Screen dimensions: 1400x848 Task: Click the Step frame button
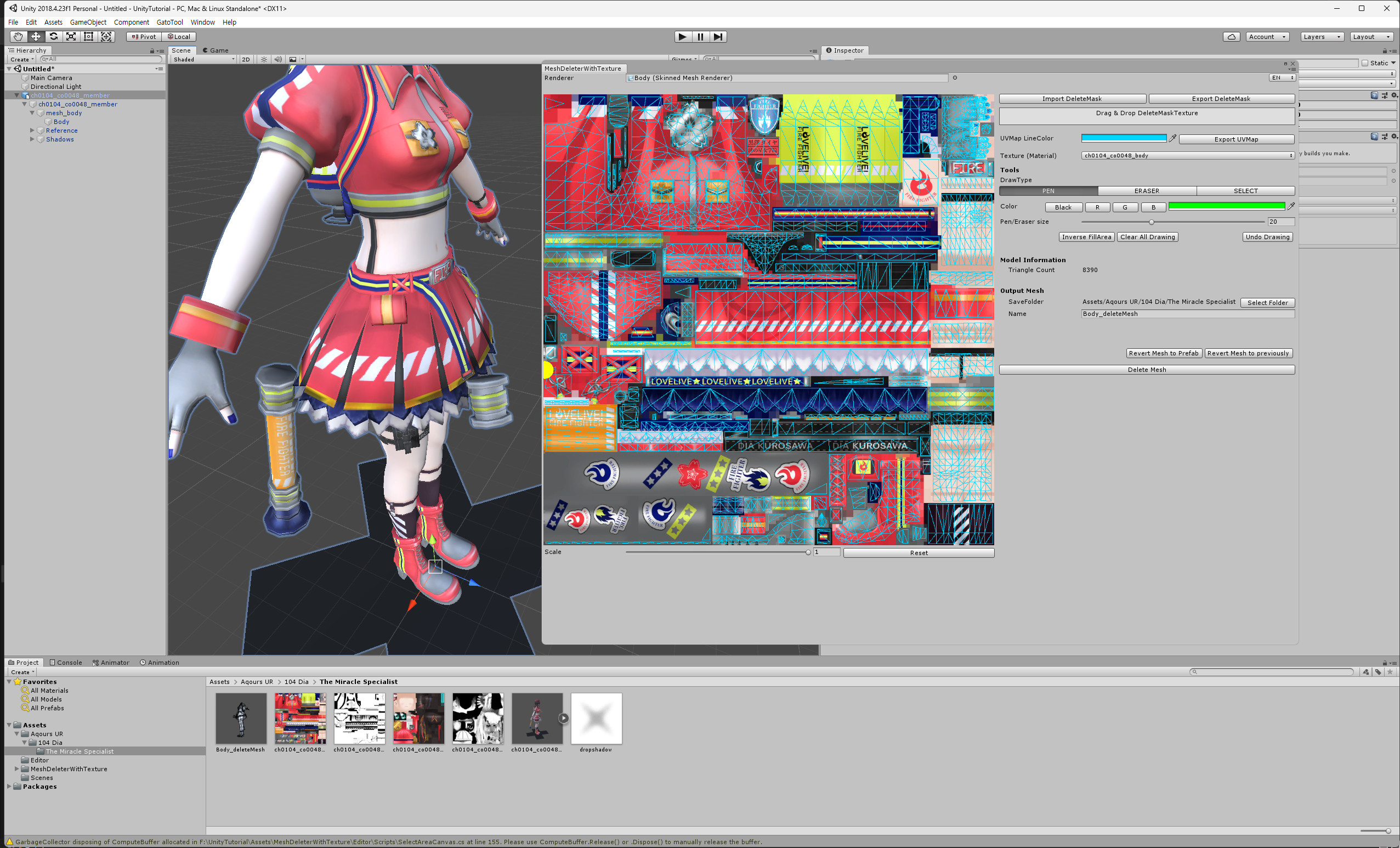point(718,37)
